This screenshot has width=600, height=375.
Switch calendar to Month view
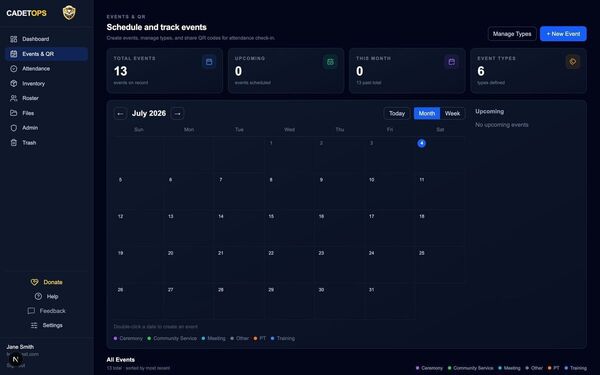[427, 113]
